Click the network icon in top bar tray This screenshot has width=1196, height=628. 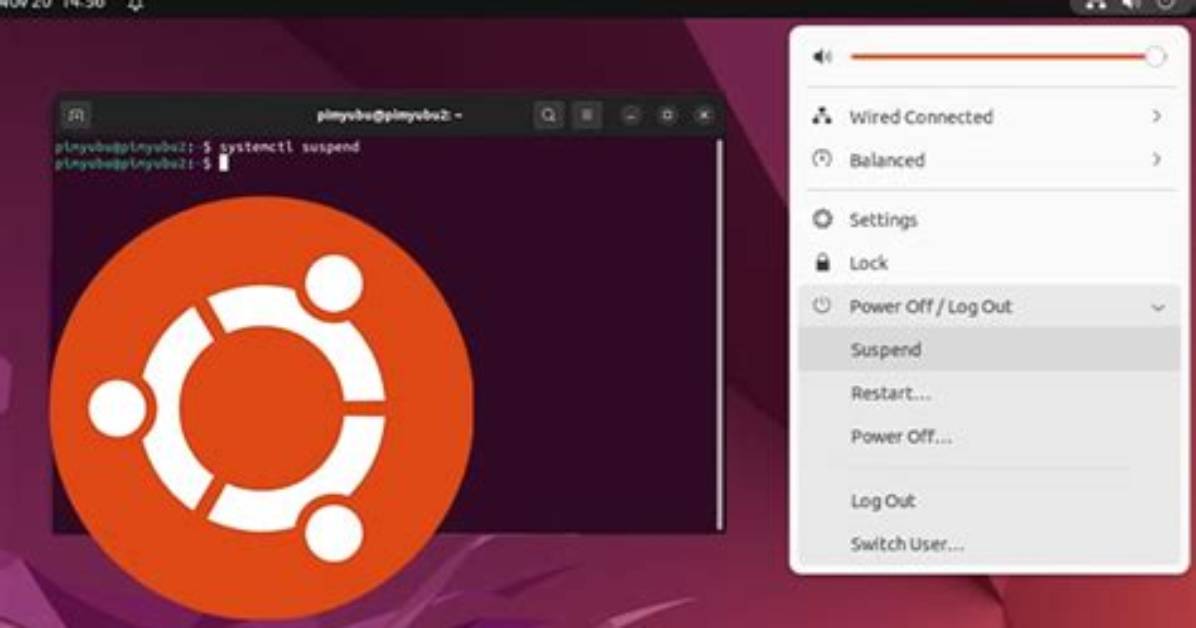coord(1095,5)
